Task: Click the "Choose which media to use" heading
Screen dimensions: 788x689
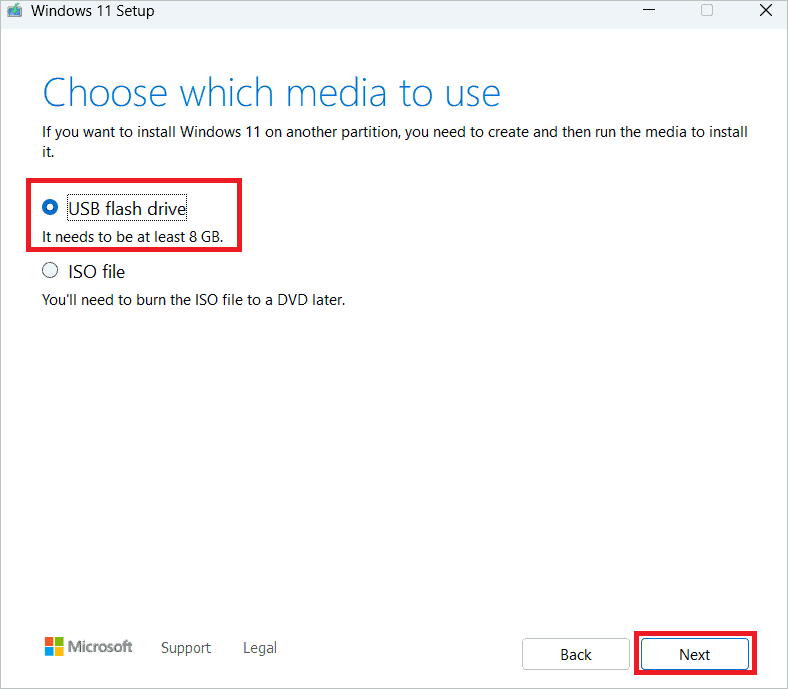Action: (271, 93)
